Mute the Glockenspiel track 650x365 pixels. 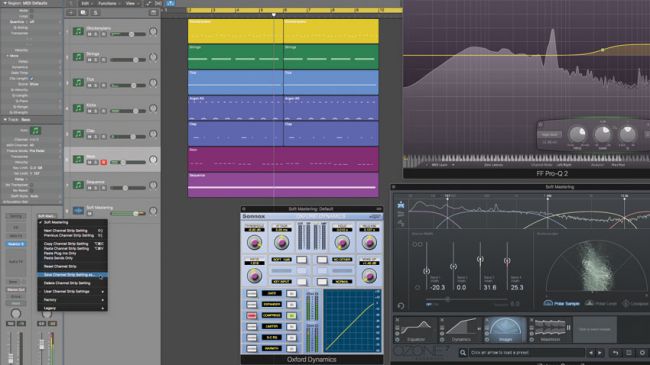(x=90, y=34)
